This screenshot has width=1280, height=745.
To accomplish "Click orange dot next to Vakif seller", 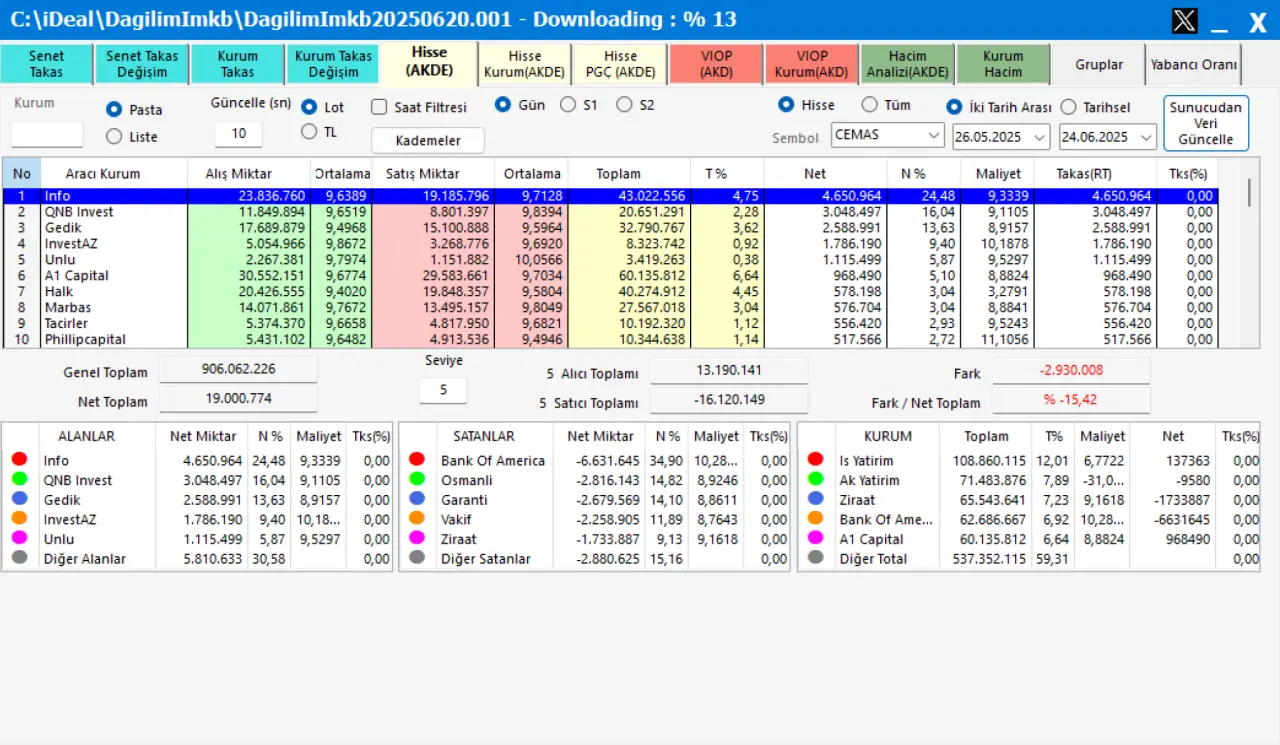I will click(x=416, y=519).
